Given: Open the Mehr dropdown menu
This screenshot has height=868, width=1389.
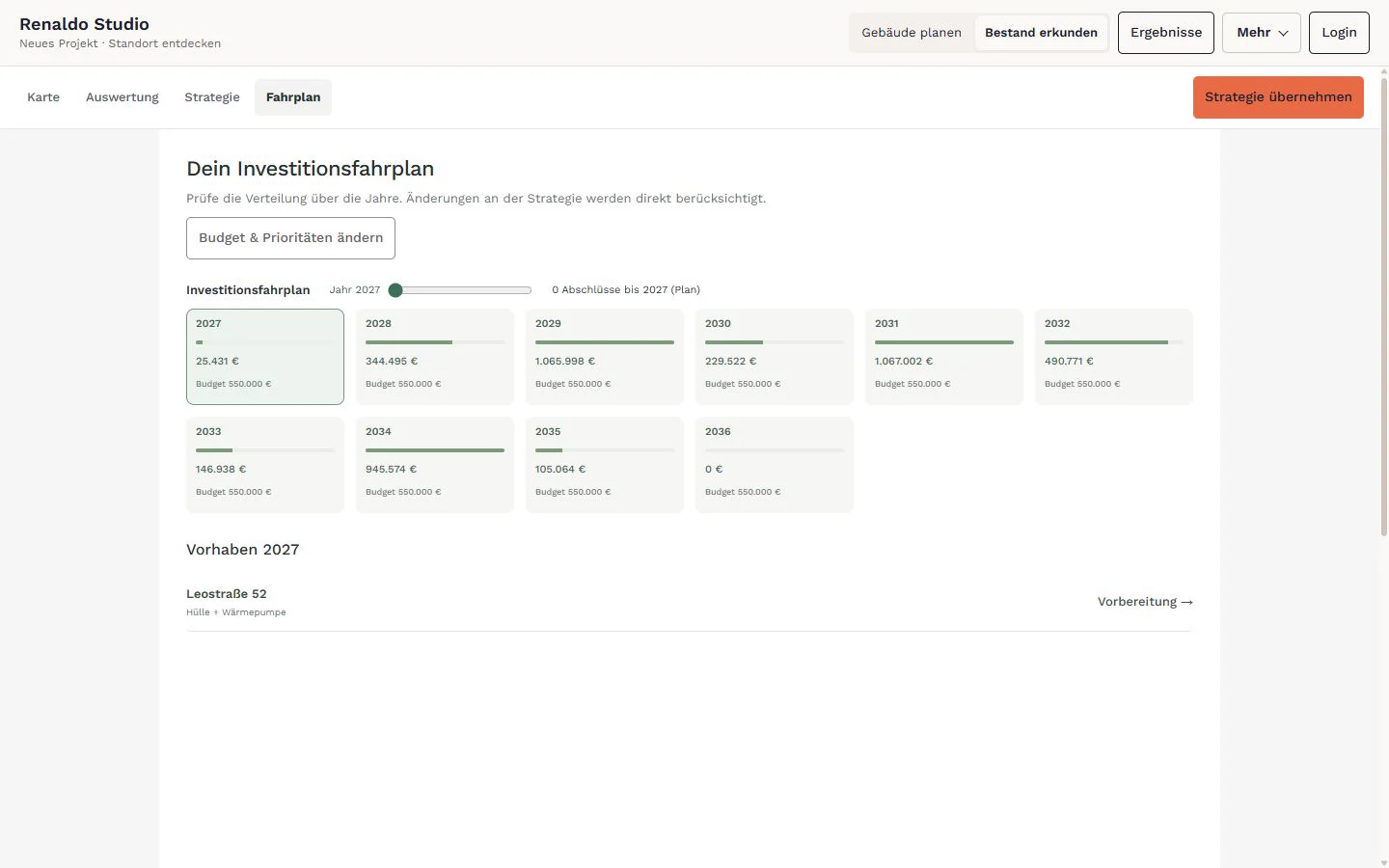Looking at the screenshot, I should tap(1261, 33).
